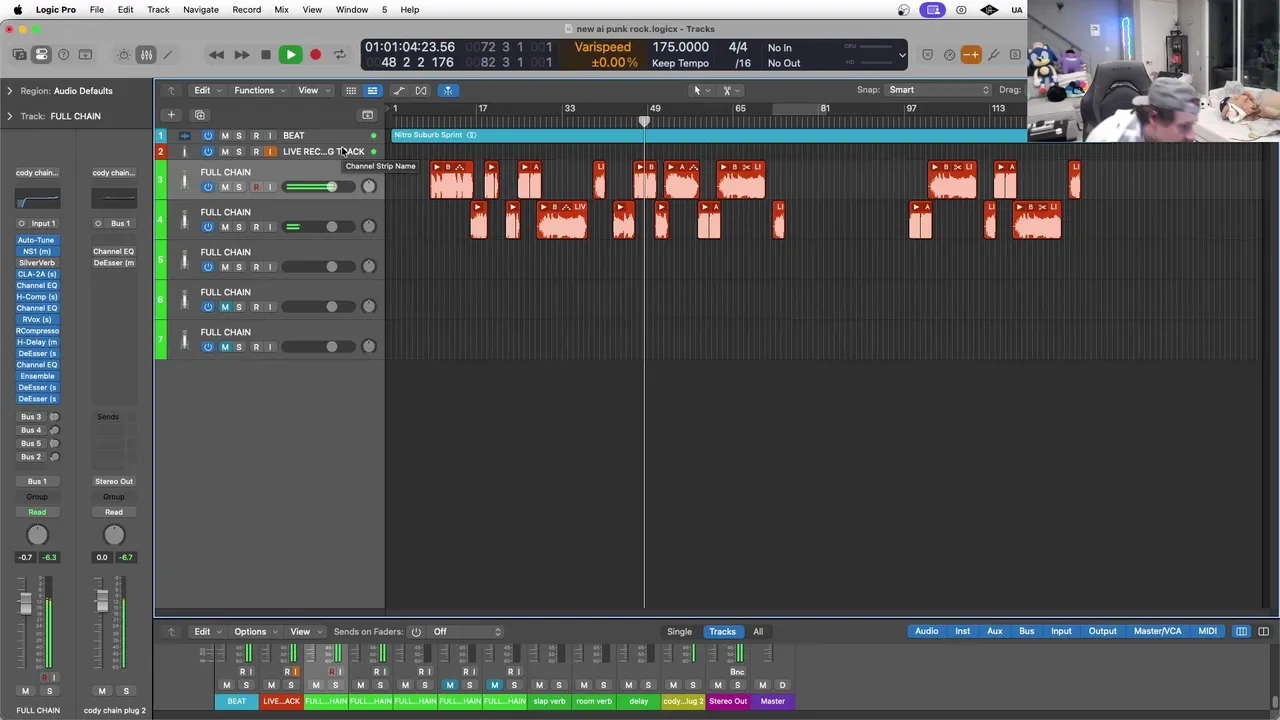Click pan knob on track 4 FULL CHAIN

369,227
